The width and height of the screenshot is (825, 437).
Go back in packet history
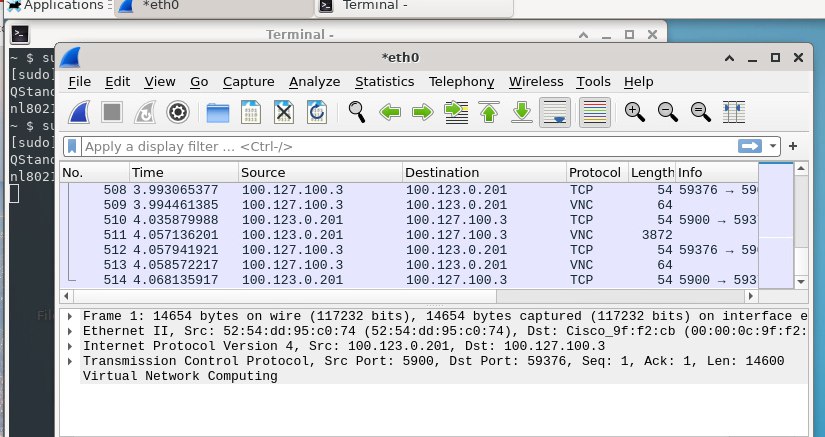point(390,112)
